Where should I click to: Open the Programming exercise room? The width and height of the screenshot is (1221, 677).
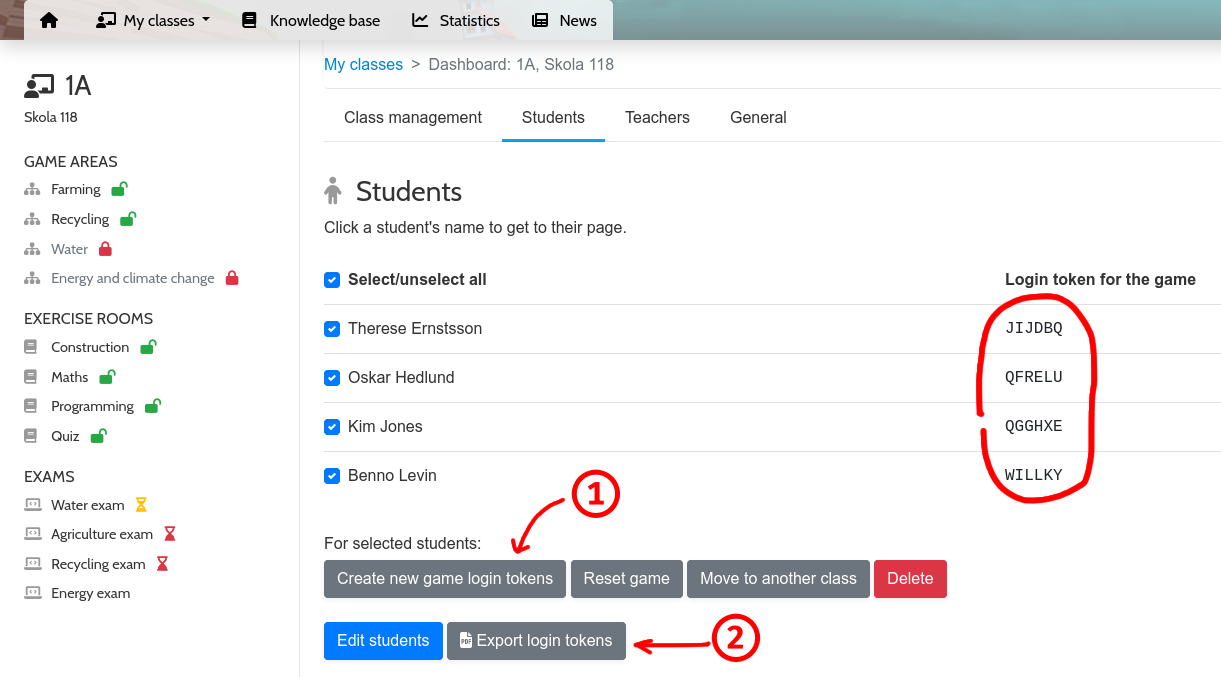coord(92,407)
